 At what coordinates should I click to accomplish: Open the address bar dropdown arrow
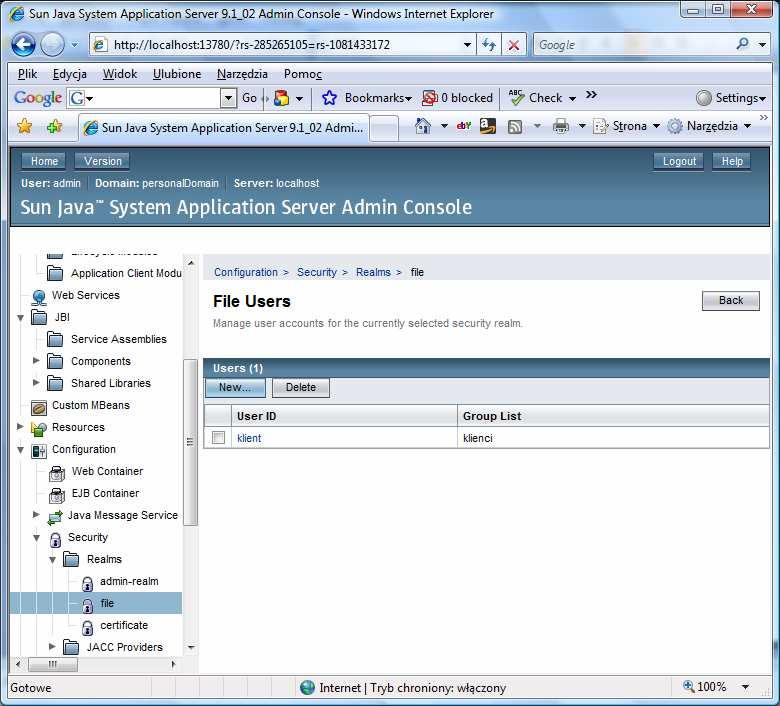click(x=467, y=45)
